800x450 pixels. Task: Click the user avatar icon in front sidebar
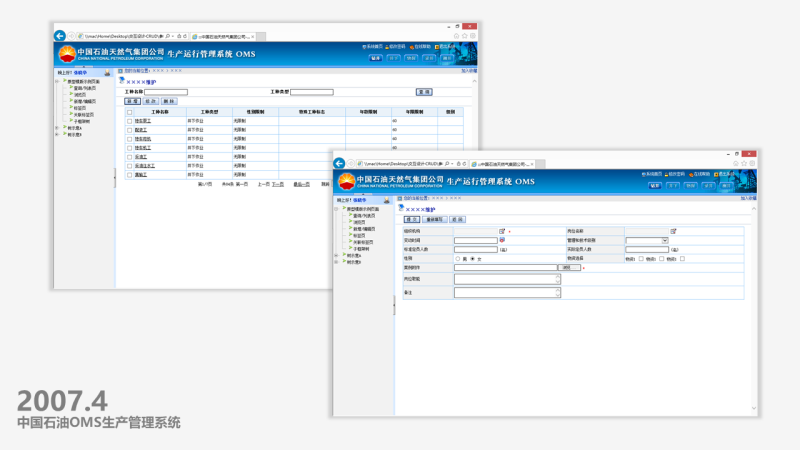click(x=387, y=201)
